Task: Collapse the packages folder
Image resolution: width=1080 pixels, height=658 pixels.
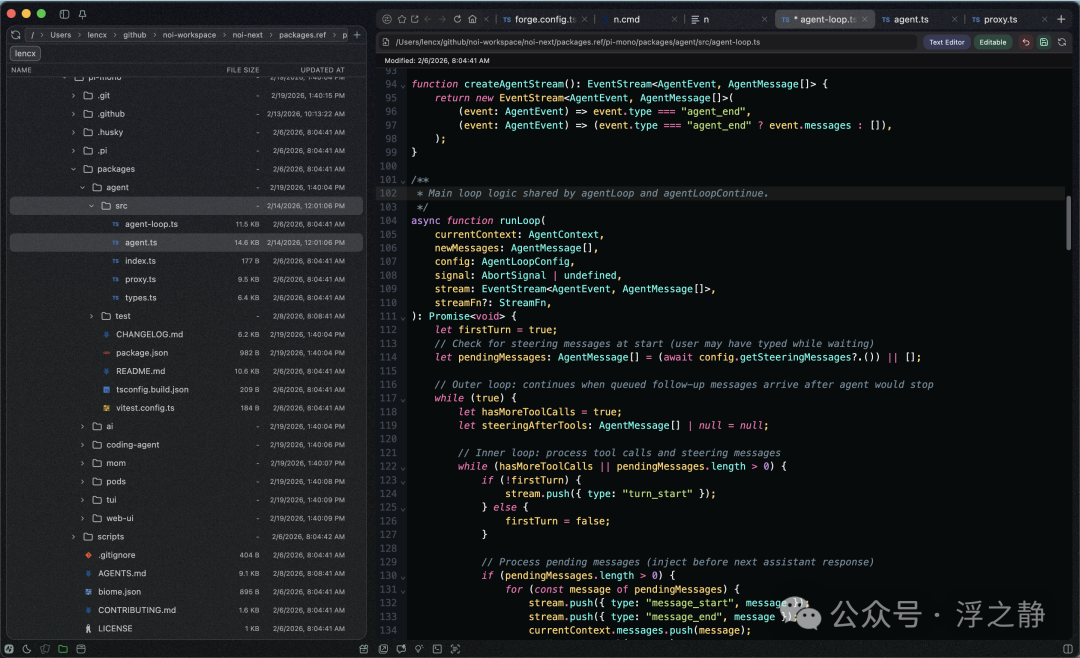Action: (x=74, y=169)
